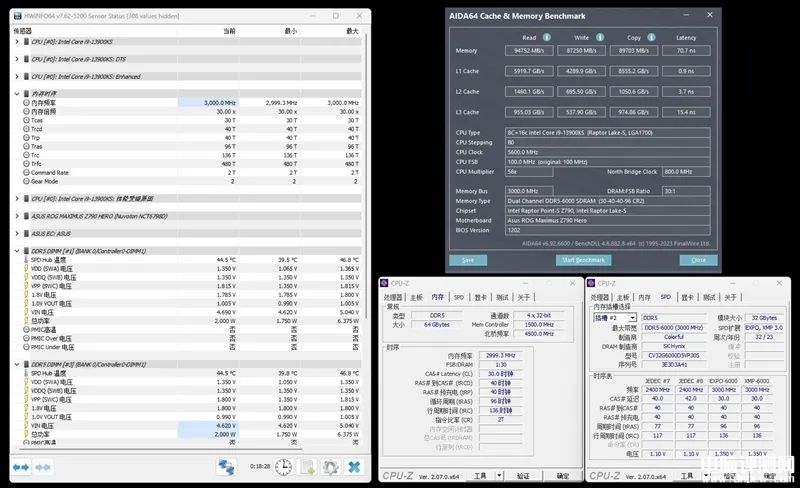This screenshot has width=800, height=488.
Task: Click the greyed collapse-columns arrows icon in HWiNFO
Action: coord(43,467)
